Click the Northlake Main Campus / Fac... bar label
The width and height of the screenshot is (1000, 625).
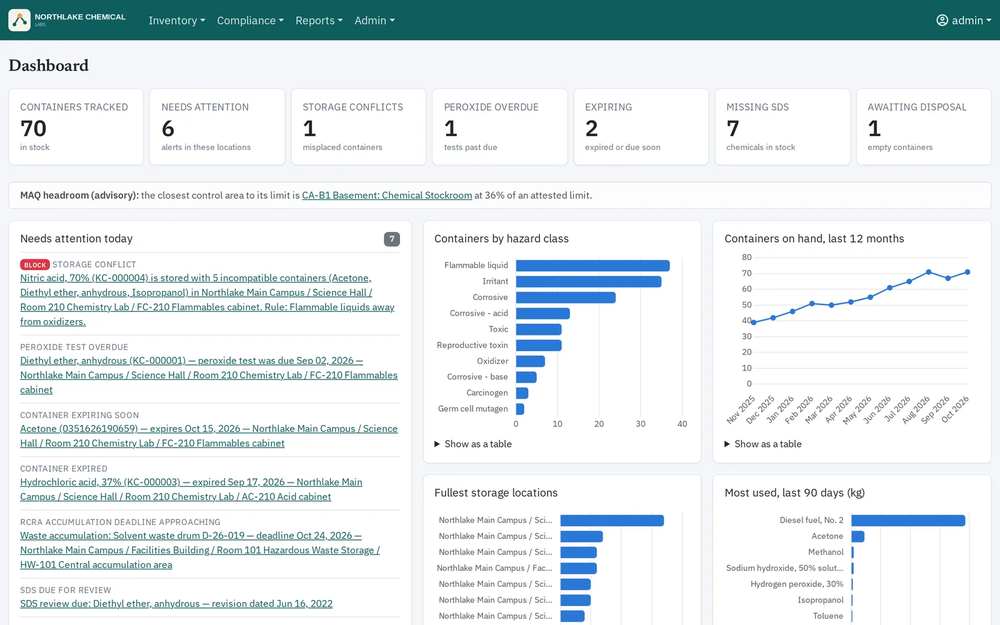tap(494, 568)
